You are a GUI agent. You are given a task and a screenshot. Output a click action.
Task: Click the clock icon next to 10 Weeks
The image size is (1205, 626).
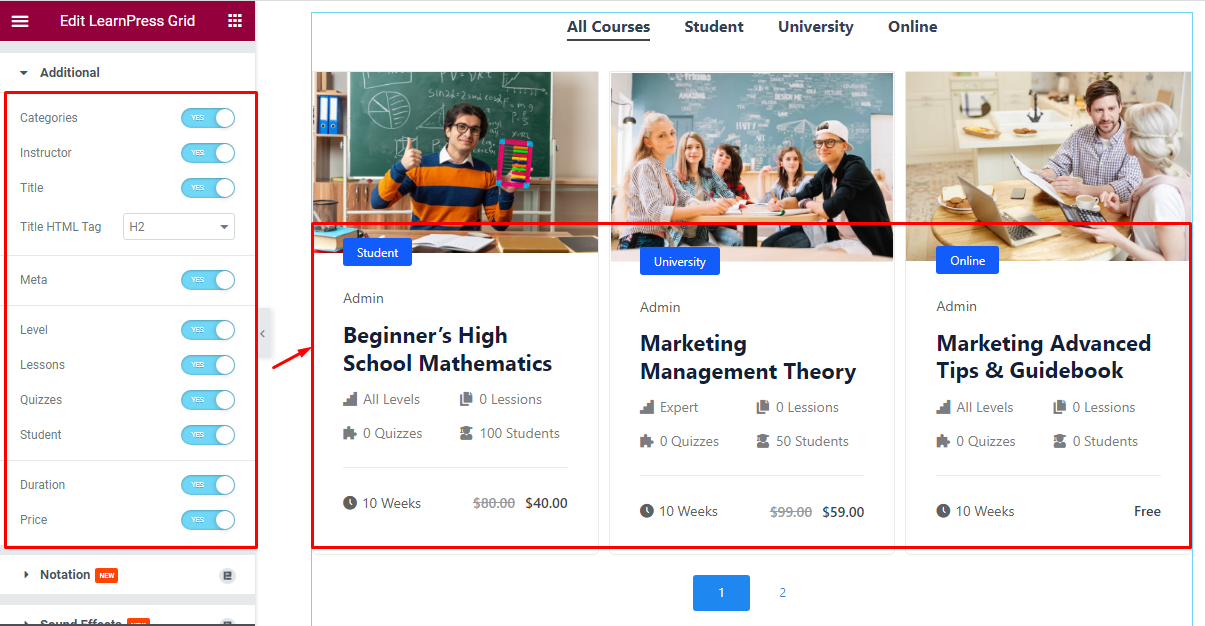(x=352, y=503)
